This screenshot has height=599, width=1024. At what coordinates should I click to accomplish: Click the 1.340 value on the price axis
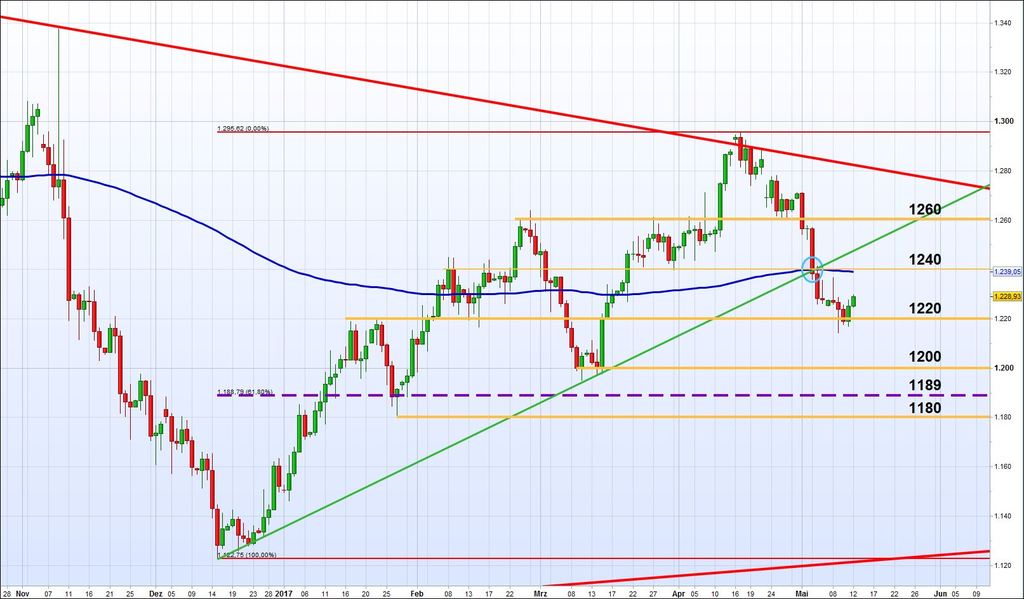(1003, 23)
